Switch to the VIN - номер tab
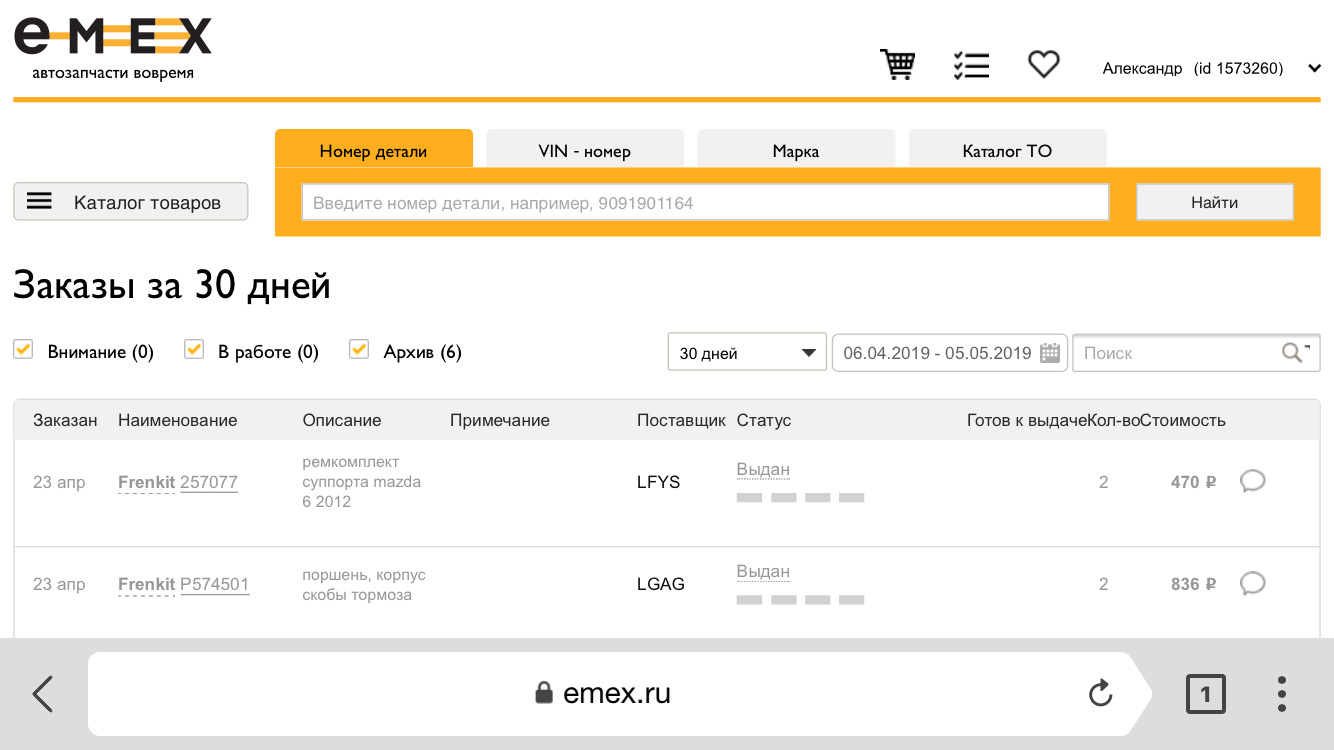Screen dimensions: 1334x750 (585, 149)
